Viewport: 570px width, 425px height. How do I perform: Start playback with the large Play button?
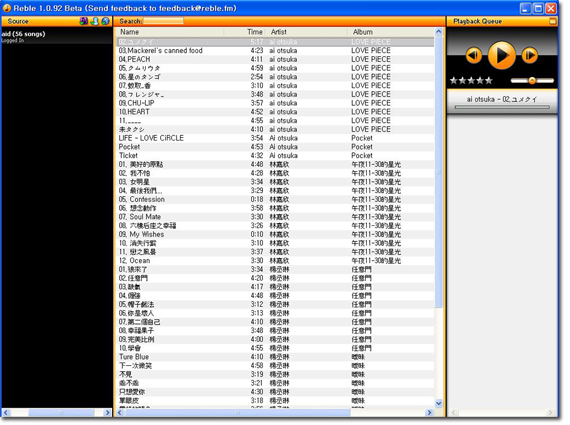point(502,55)
